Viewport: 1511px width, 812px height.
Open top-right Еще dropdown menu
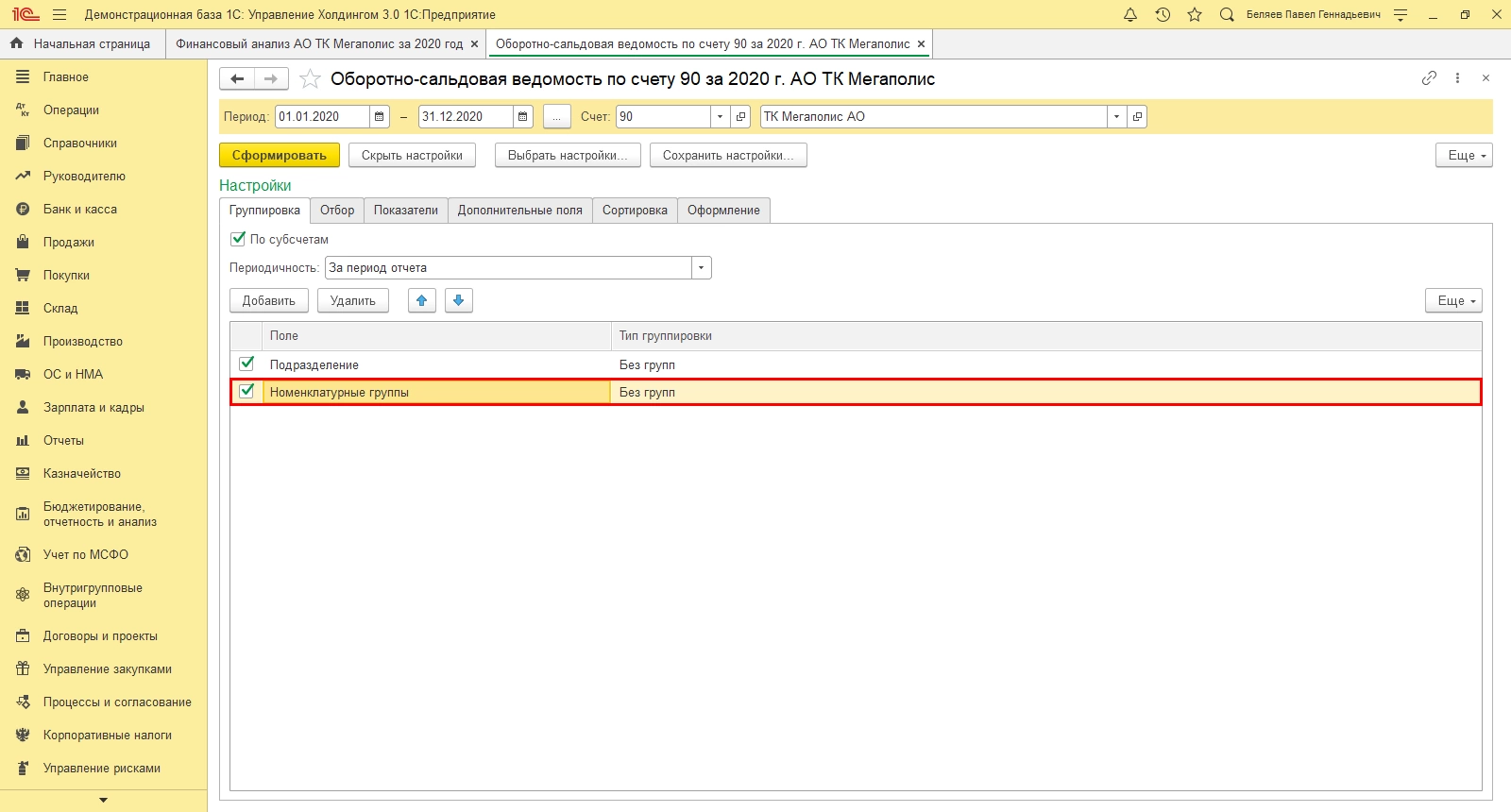[x=1464, y=156]
